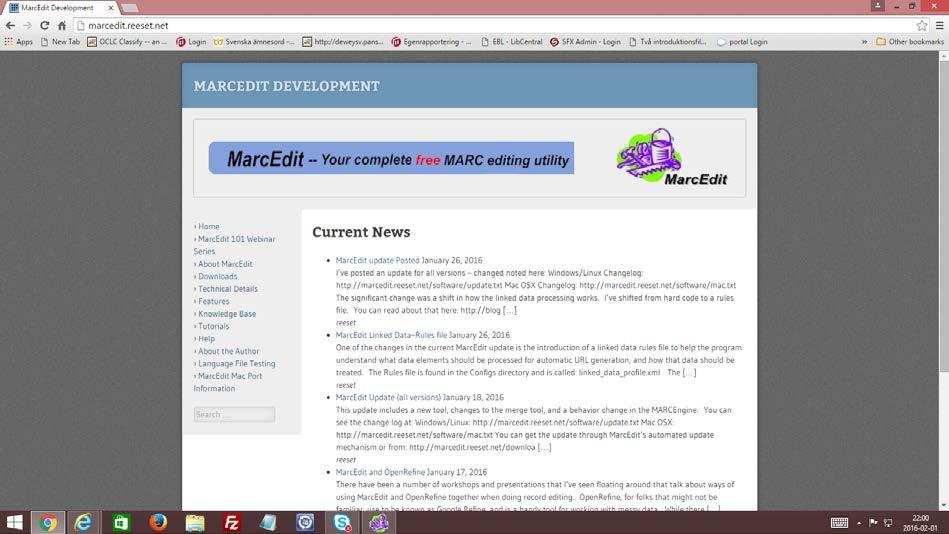
Task: Go back using browser back arrow
Action: click(10, 25)
